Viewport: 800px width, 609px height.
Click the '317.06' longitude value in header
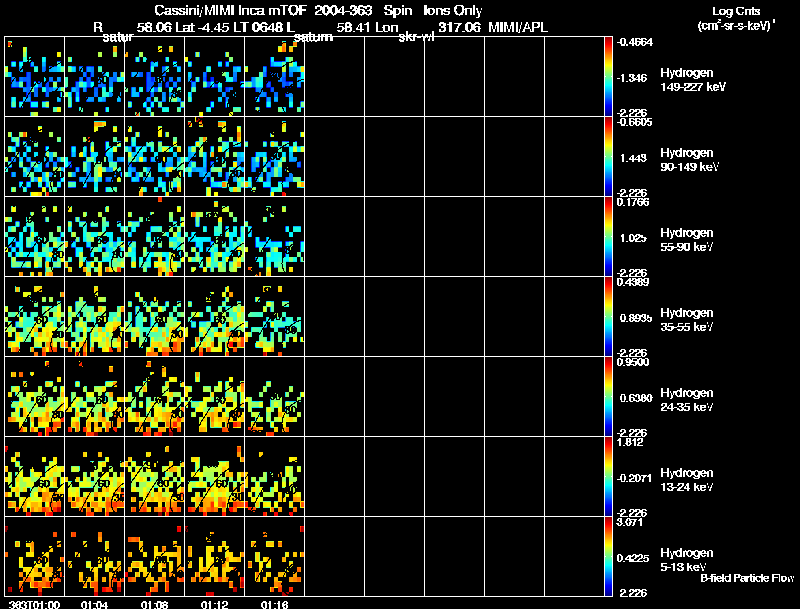coord(459,27)
